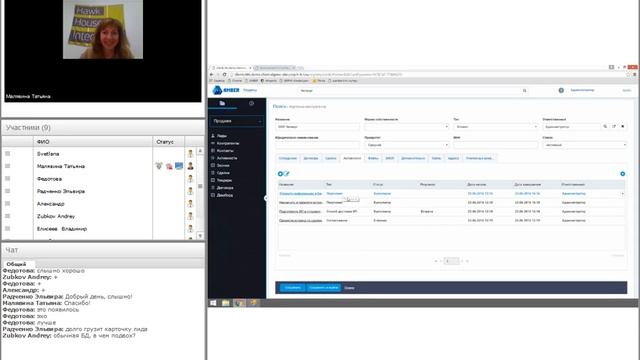Open the Статус dropdown in the form

pos(584,145)
